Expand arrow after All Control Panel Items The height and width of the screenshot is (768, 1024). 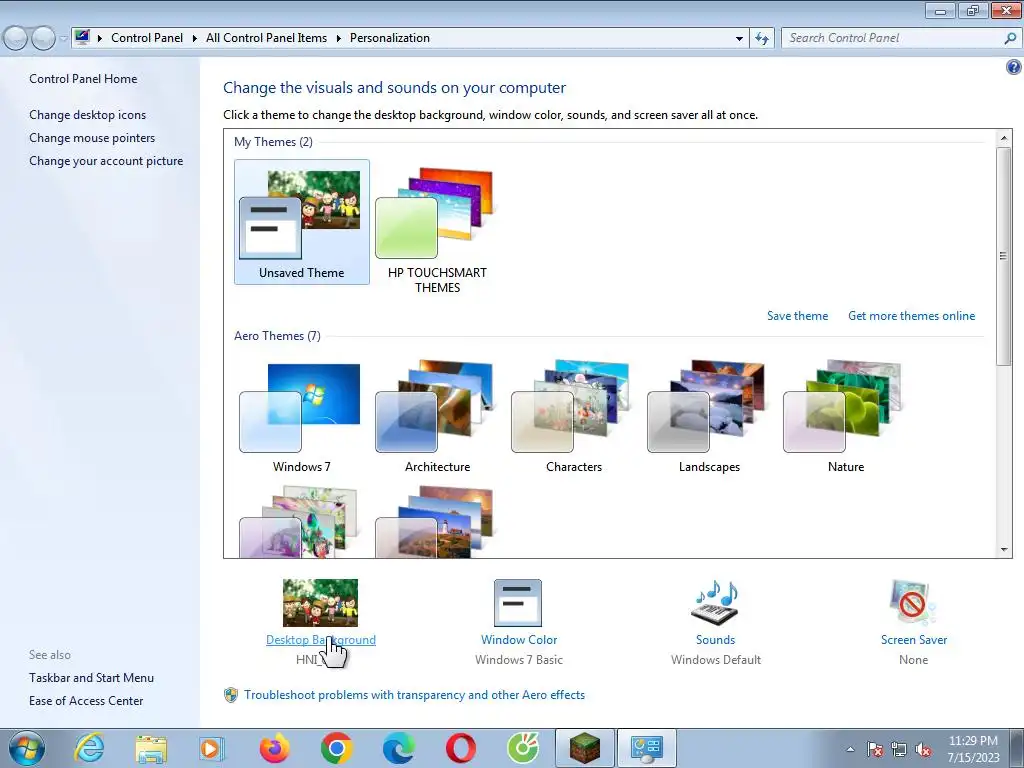pos(338,39)
